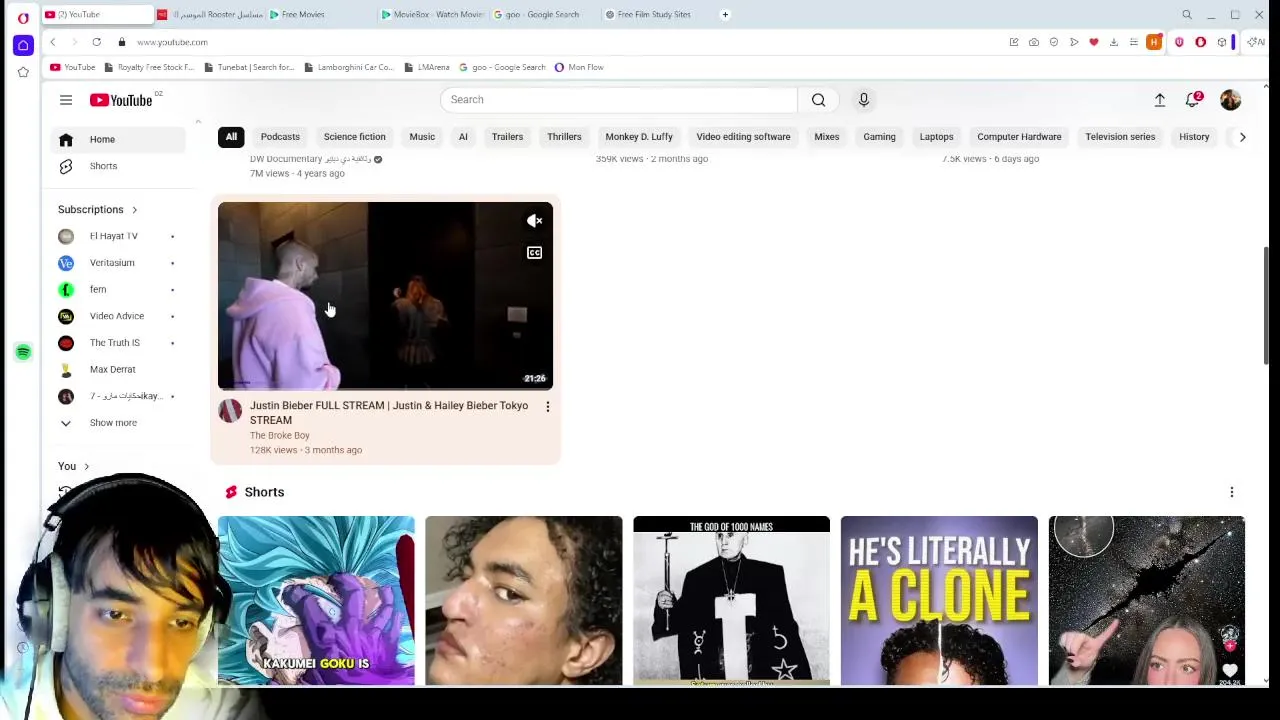Open Justin Bieber FULL STREAM video title
Viewport: 1280px width, 720px height.
[389, 413]
